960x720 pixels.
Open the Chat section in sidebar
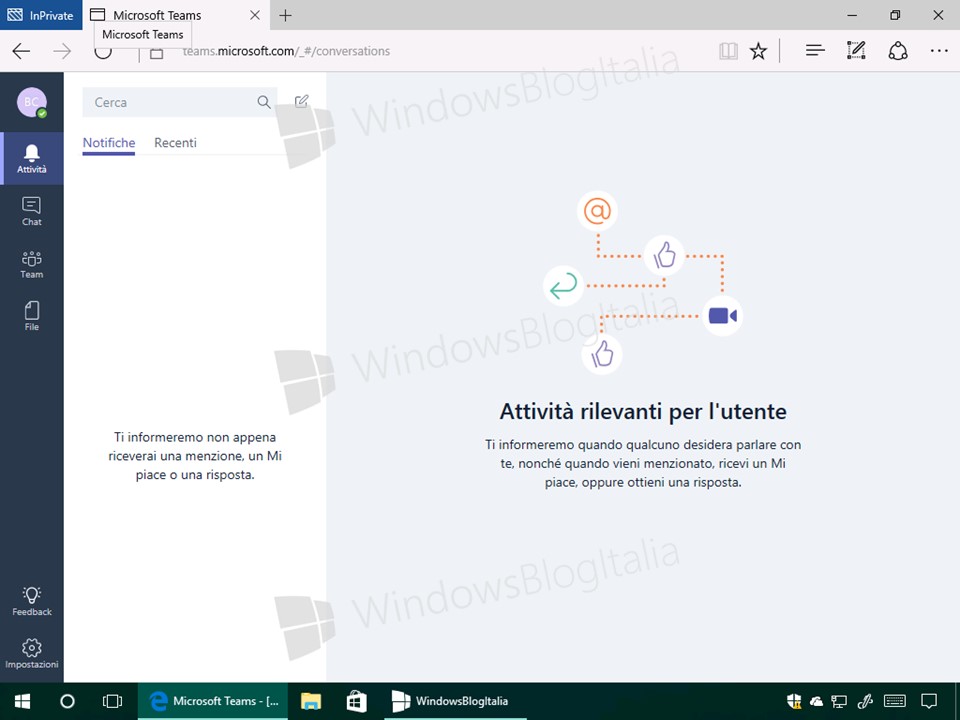click(x=32, y=211)
